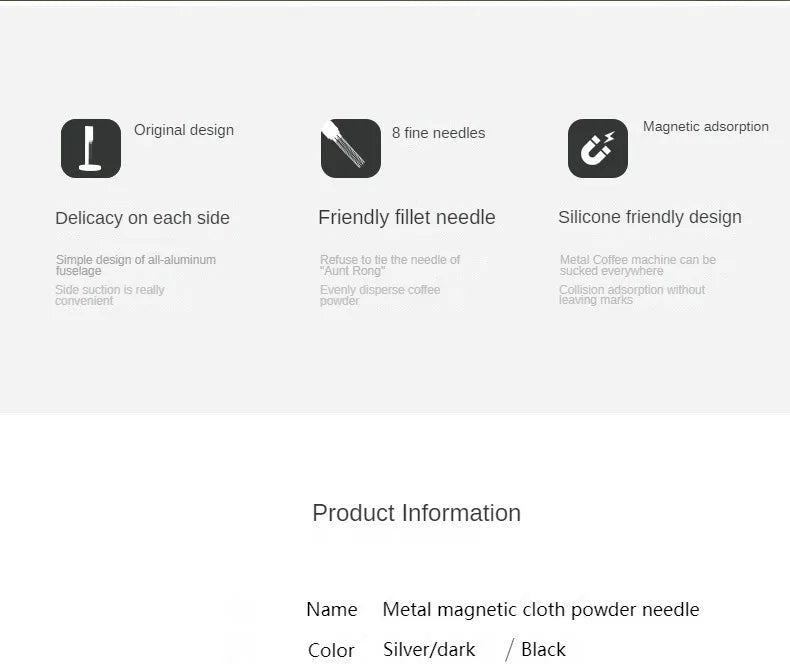Click the "8 fine needles" label
The height and width of the screenshot is (664, 790).
[438, 133]
